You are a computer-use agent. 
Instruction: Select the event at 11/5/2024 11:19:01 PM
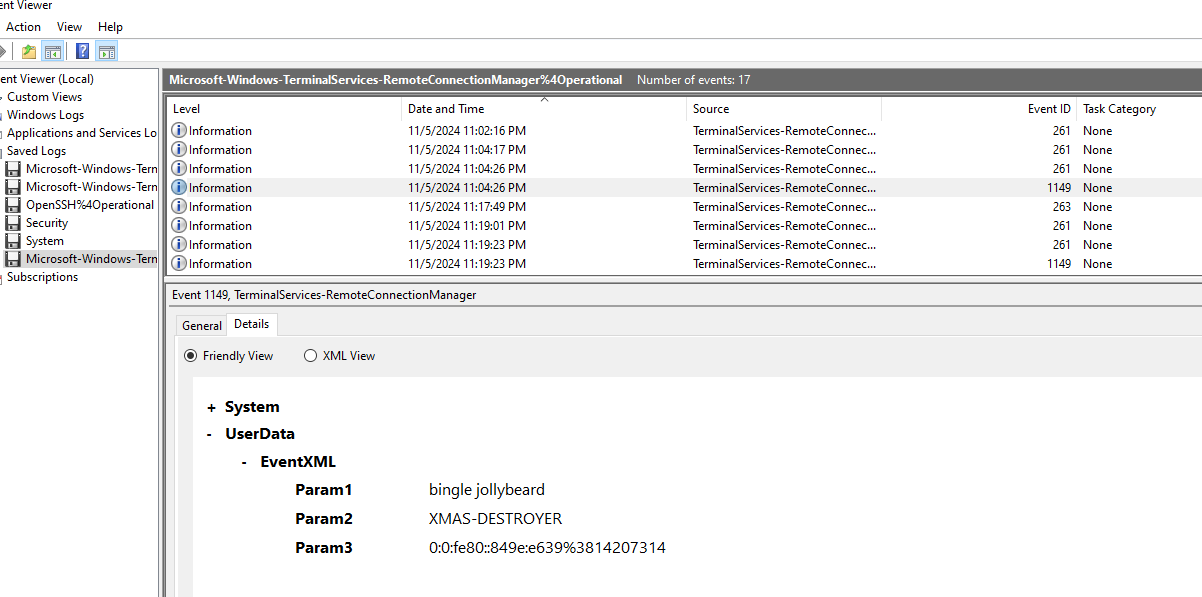point(684,226)
